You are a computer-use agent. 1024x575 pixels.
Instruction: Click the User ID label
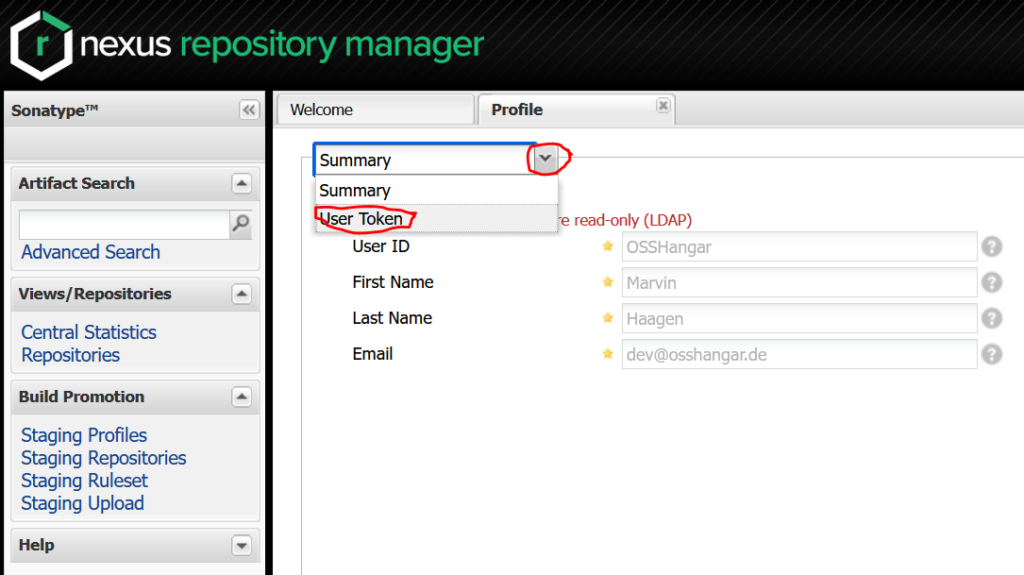point(381,246)
